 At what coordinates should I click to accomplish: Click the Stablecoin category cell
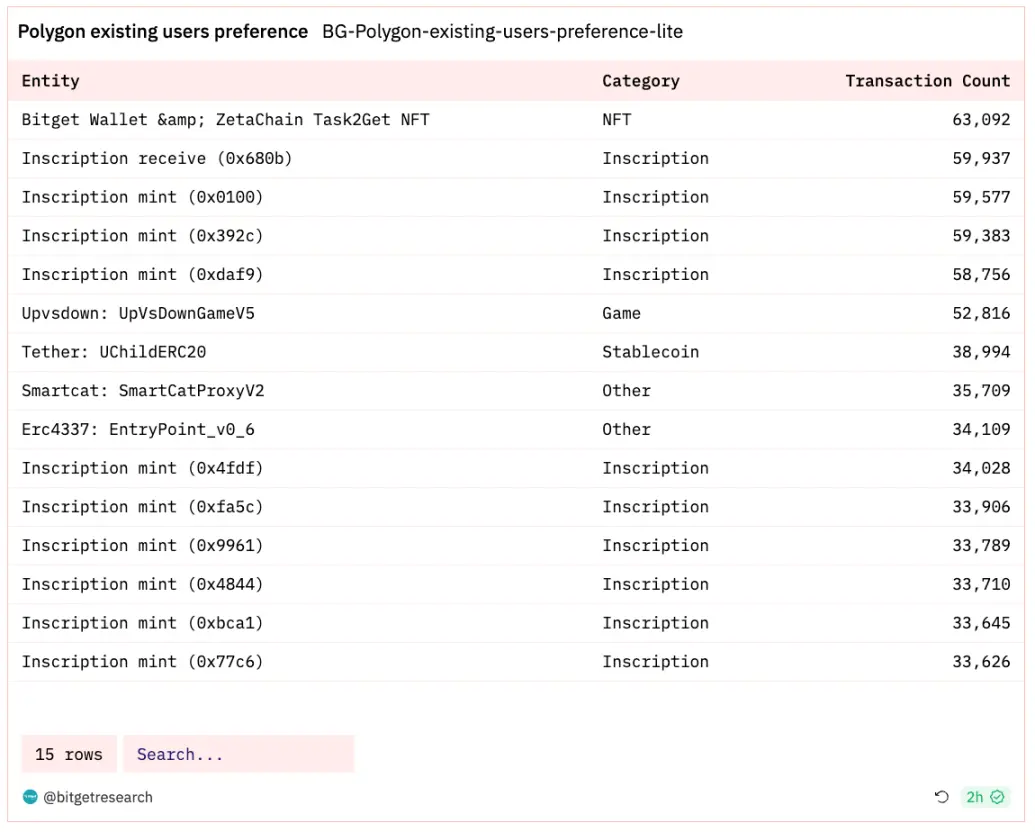[x=650, y=352]
